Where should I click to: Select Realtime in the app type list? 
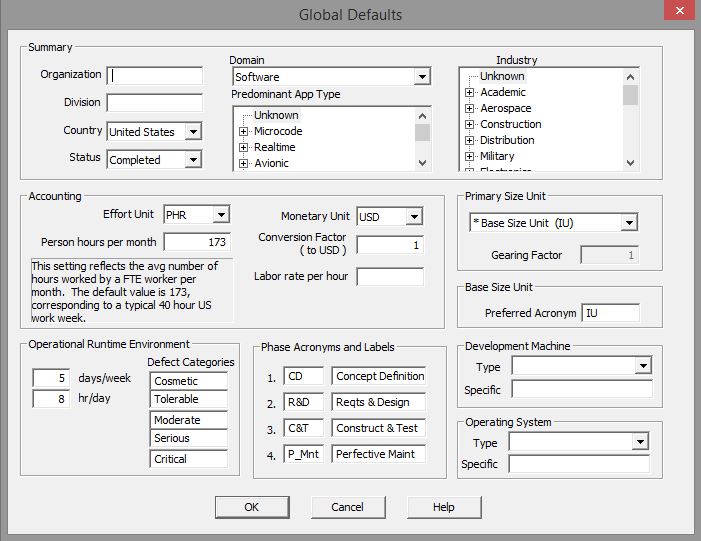tap(274, 147)
